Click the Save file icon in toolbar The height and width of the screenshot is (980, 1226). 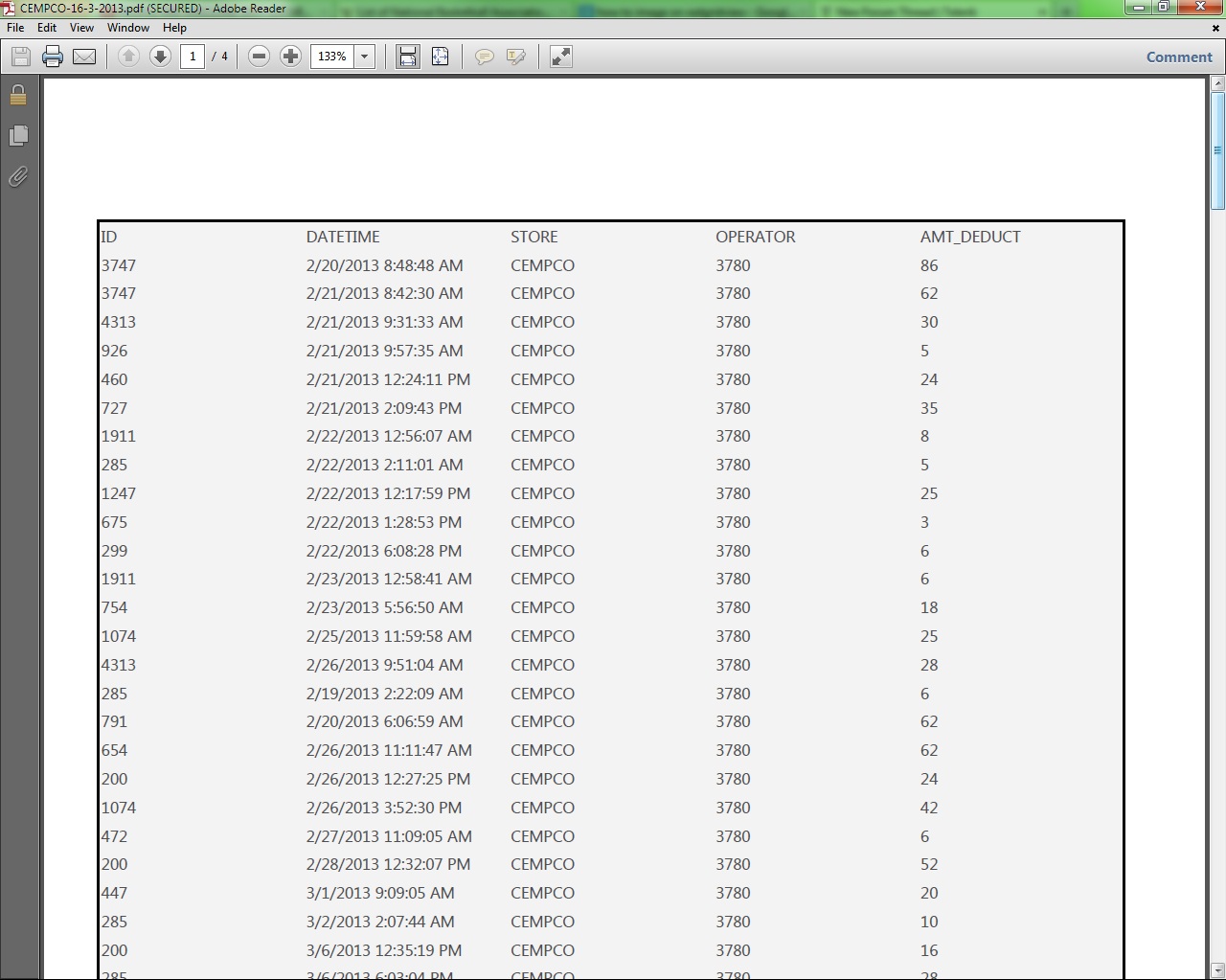point(21,57)
